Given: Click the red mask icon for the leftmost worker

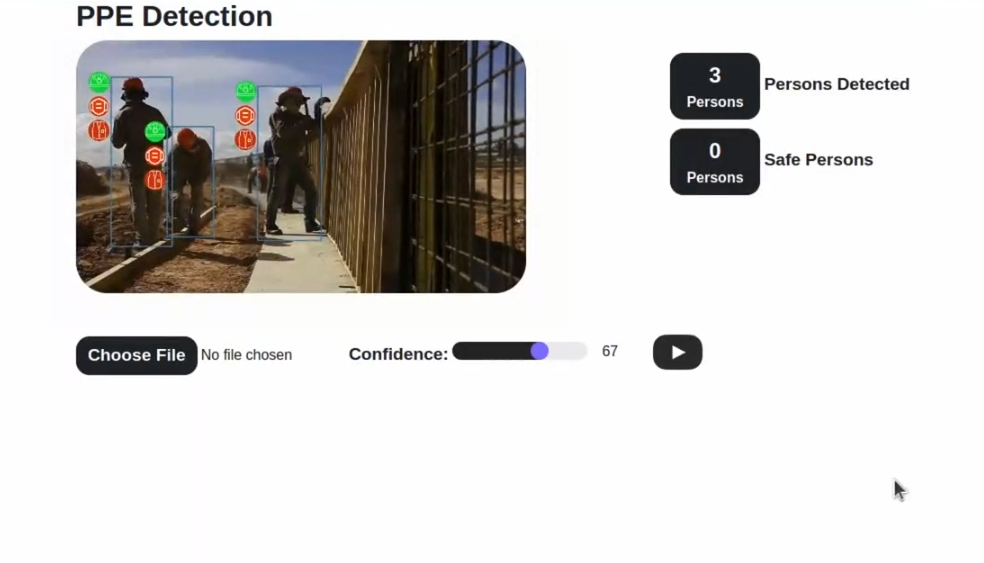Looking at the screenshot, I should 99,107.
